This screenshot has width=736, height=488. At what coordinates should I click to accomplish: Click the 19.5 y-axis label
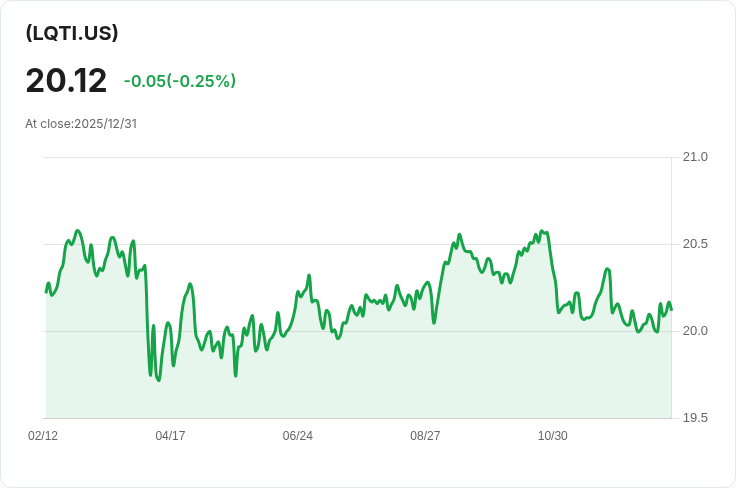point(695,418)
